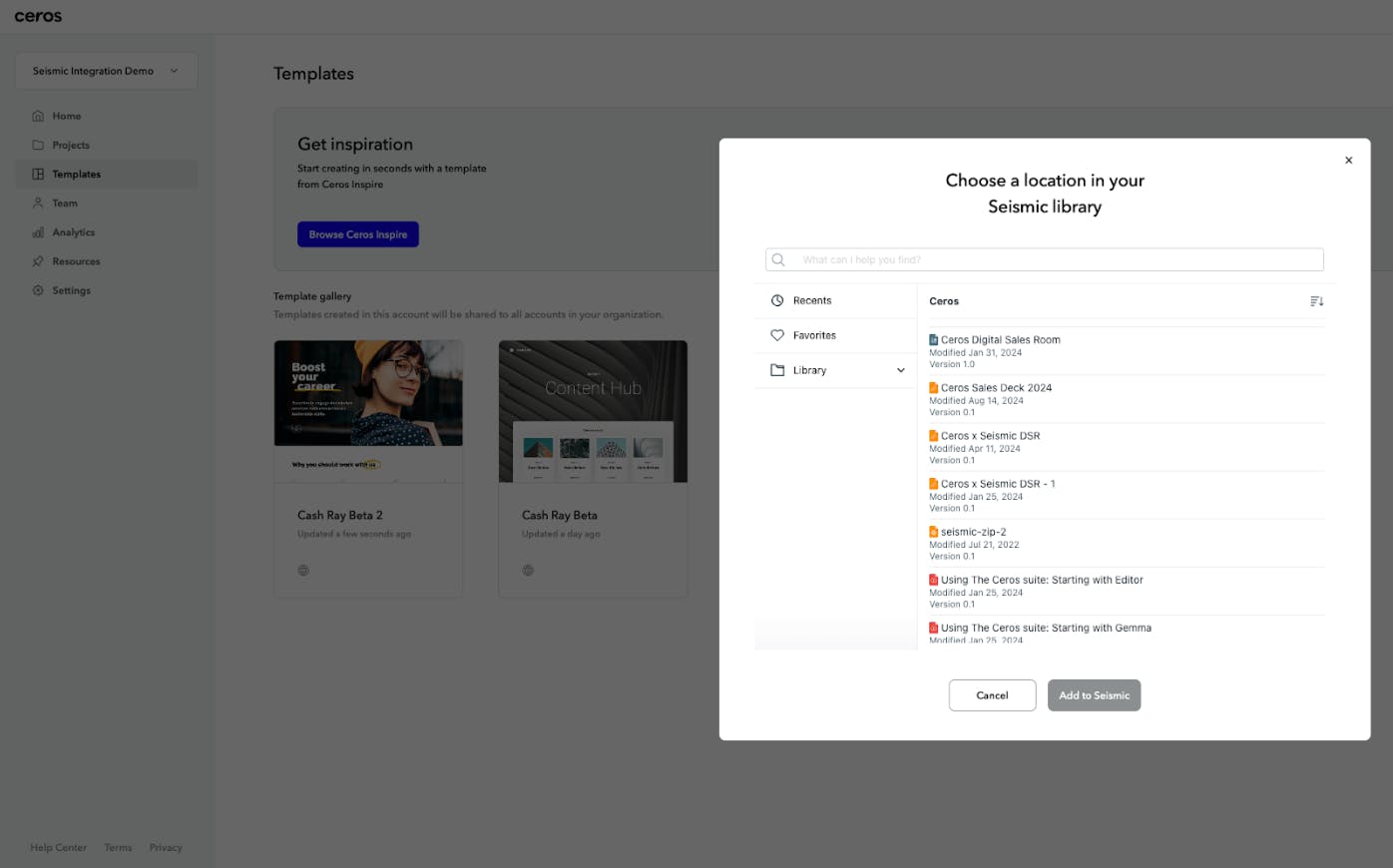Select the Ceros Digital Sales Room file
This screenshot has height=868, width=1393.
(x=1127, y=351)
